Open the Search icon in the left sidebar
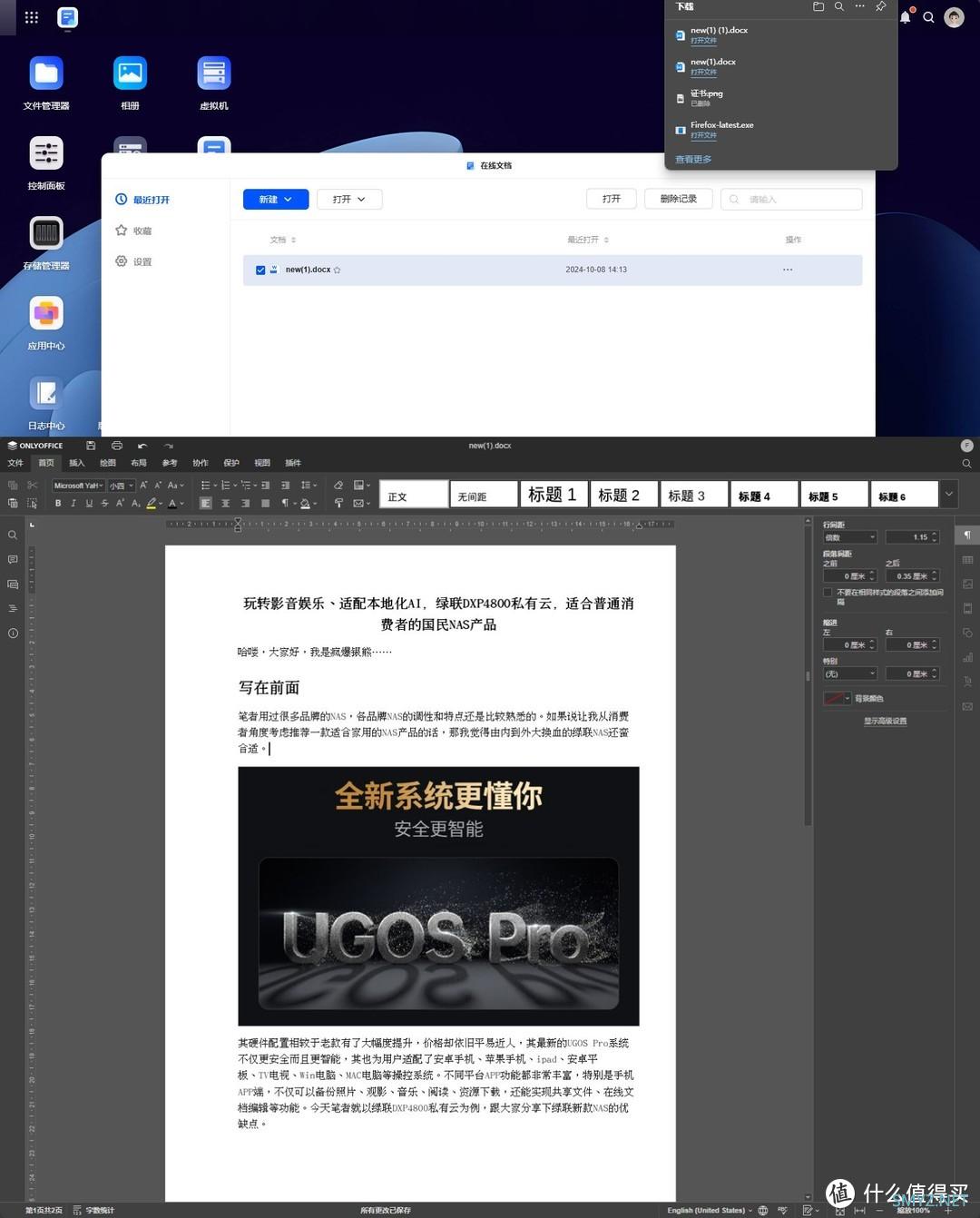 [13, 535]
